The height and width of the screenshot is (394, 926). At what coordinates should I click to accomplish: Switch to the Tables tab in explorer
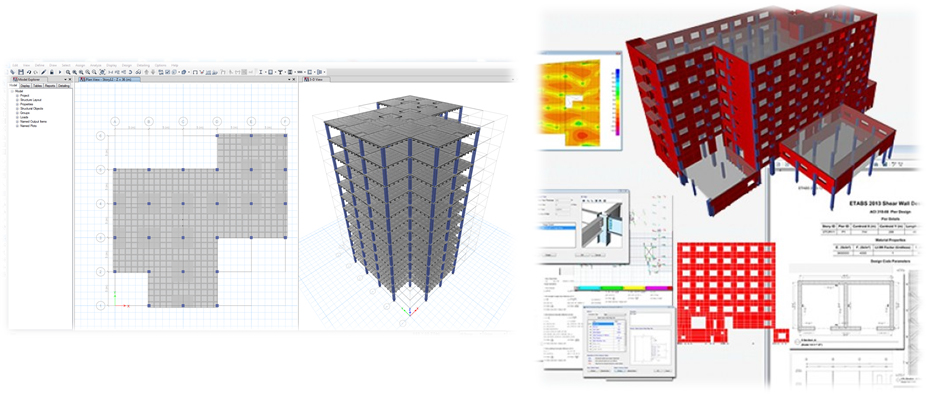[x=38, y=86]
